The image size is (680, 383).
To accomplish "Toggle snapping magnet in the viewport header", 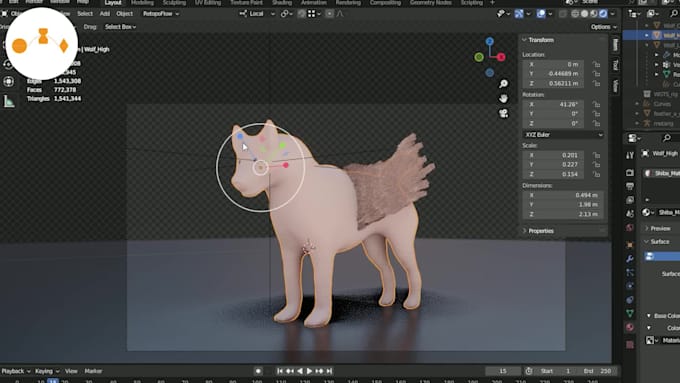I will point(301,14).
